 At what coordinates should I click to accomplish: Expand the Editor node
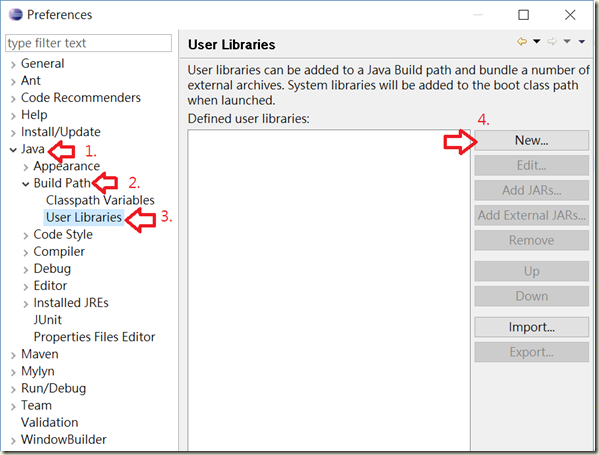pos(26,287)
